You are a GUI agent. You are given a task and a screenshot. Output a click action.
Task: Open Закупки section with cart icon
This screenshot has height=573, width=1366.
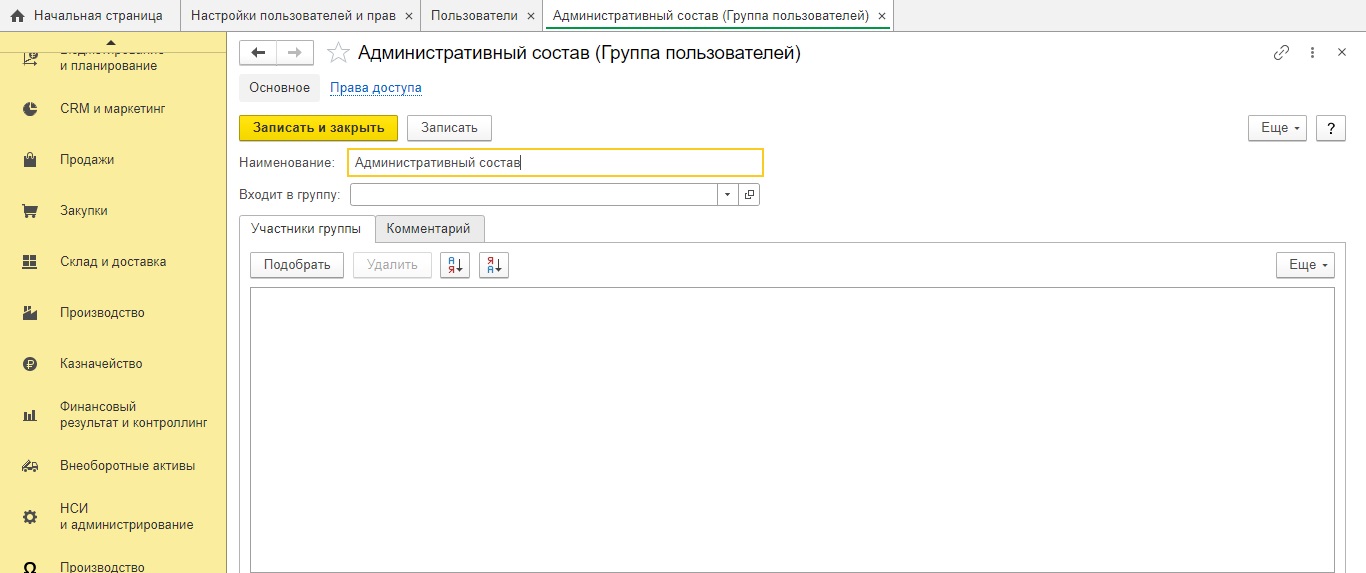(113, 210)
